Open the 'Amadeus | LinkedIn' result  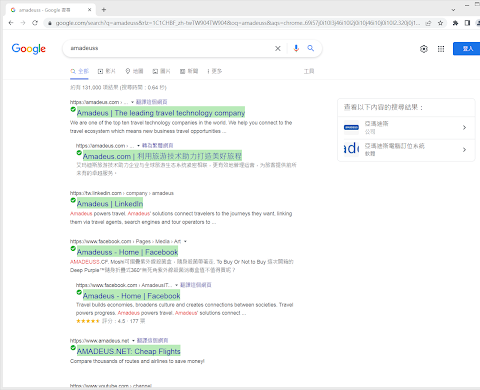coord(110,204)
